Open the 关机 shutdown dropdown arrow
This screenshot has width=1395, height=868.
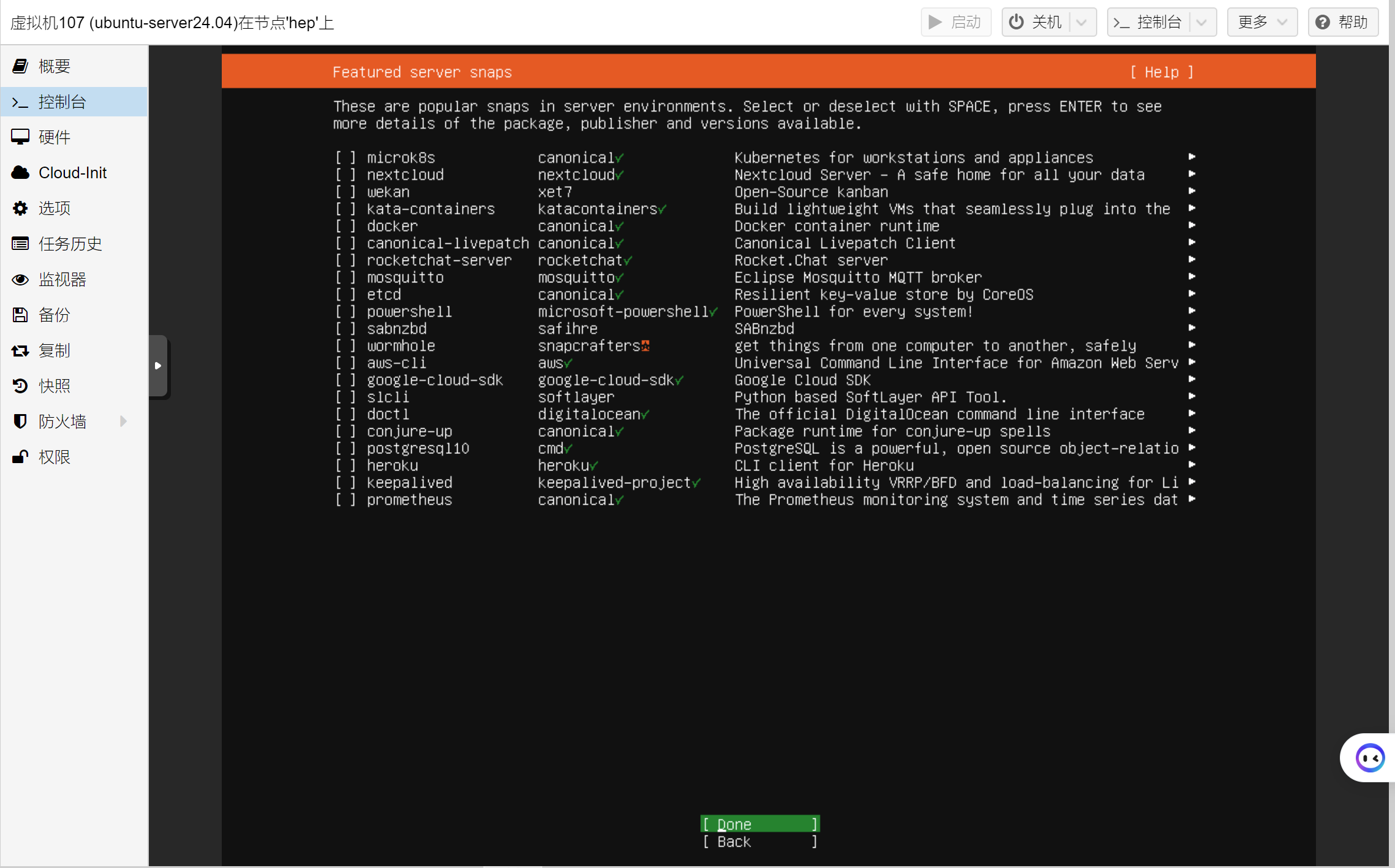[x=1082, y=23]
